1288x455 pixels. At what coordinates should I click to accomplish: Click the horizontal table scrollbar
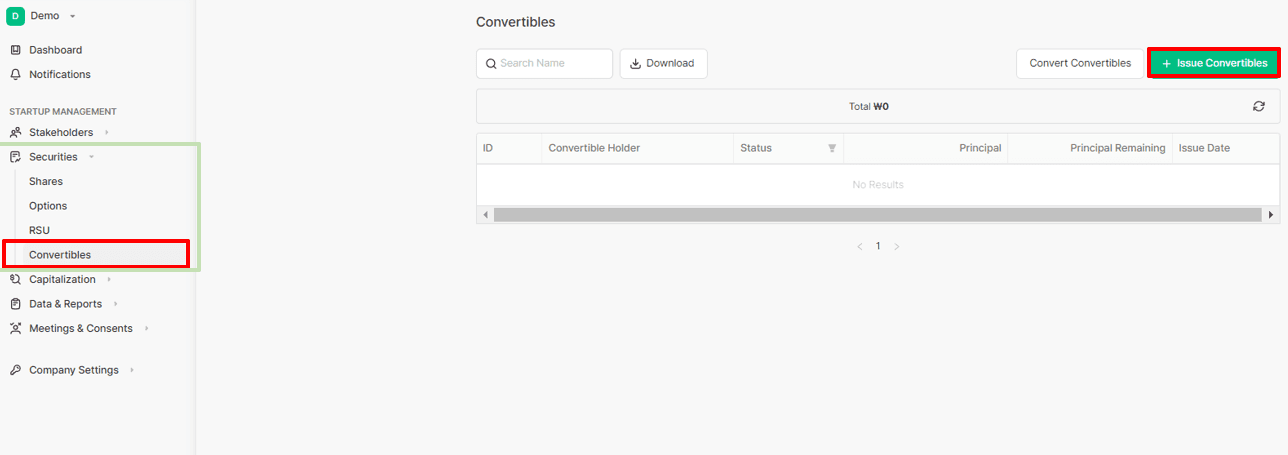[877, 215]
